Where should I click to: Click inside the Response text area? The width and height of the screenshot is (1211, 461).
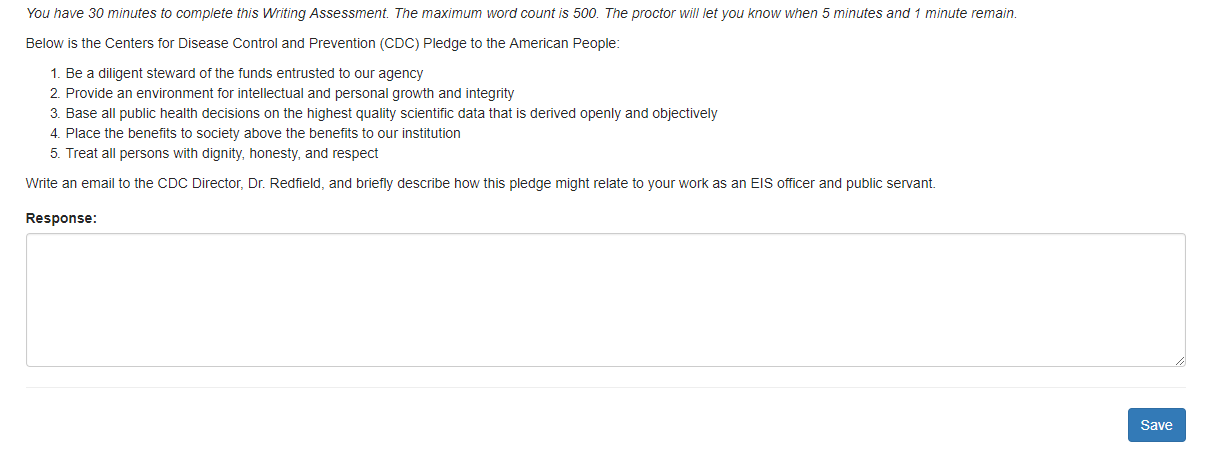(x=605, y=300)
